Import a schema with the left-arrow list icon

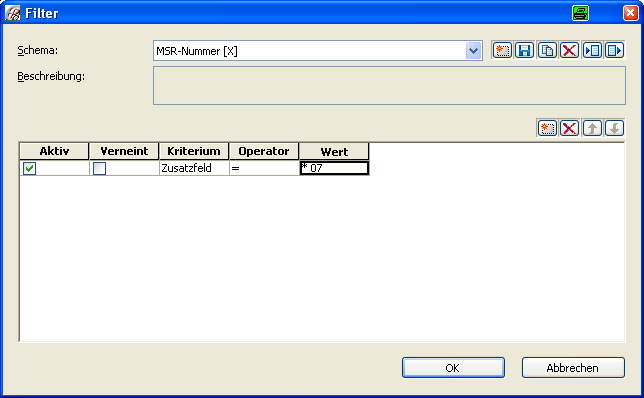pyautogui.click(x=592, y=51)
